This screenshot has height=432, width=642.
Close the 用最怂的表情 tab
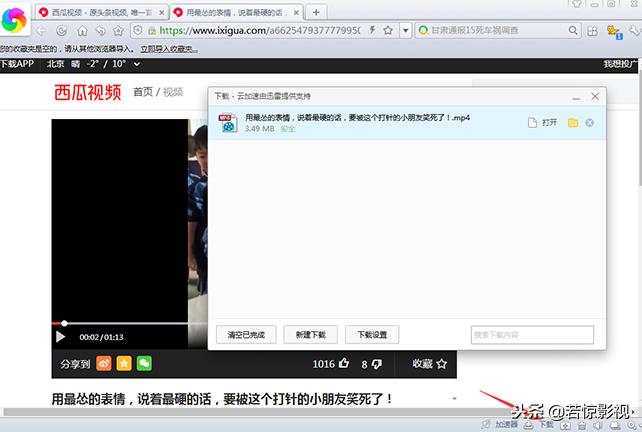296,13
